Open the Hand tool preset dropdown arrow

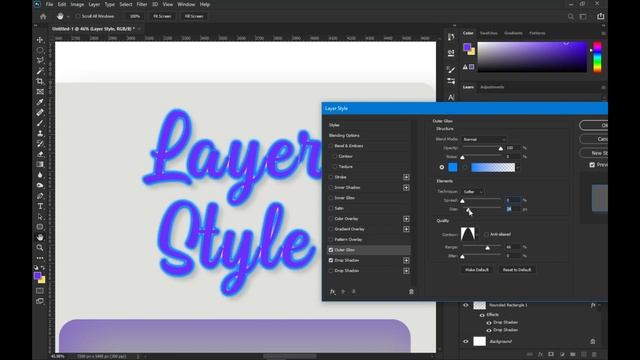(68, 17)
